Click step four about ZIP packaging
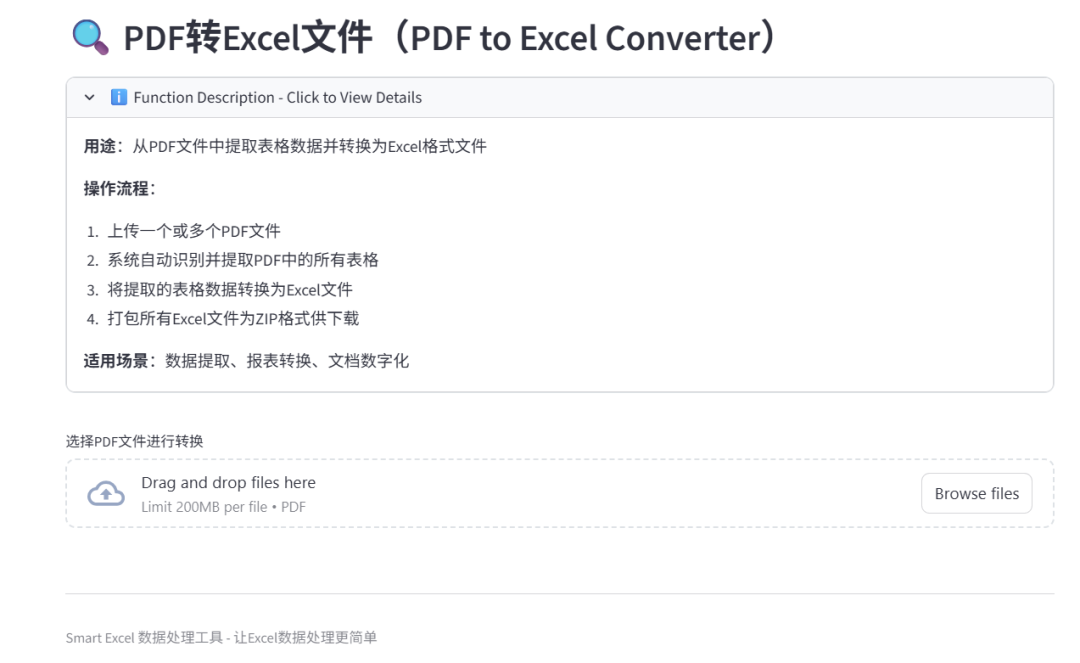 (x=233, y=319)
